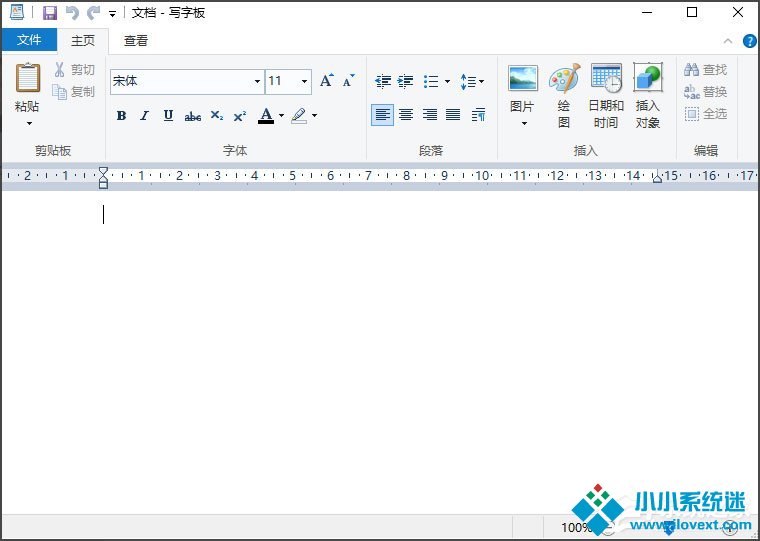Toggle Underline formatting
Screen dimensions: 760x541
click(168, 115)
